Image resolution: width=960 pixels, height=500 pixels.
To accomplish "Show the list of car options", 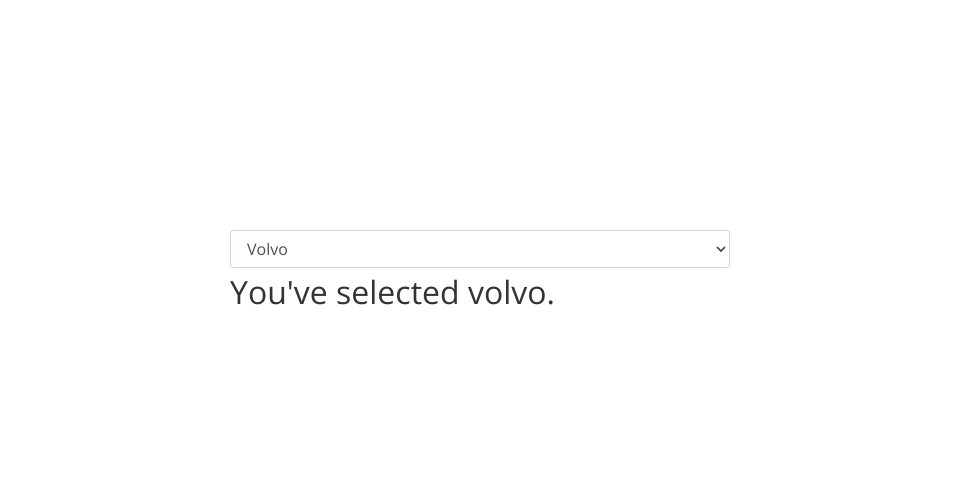I will coord(479,249).
